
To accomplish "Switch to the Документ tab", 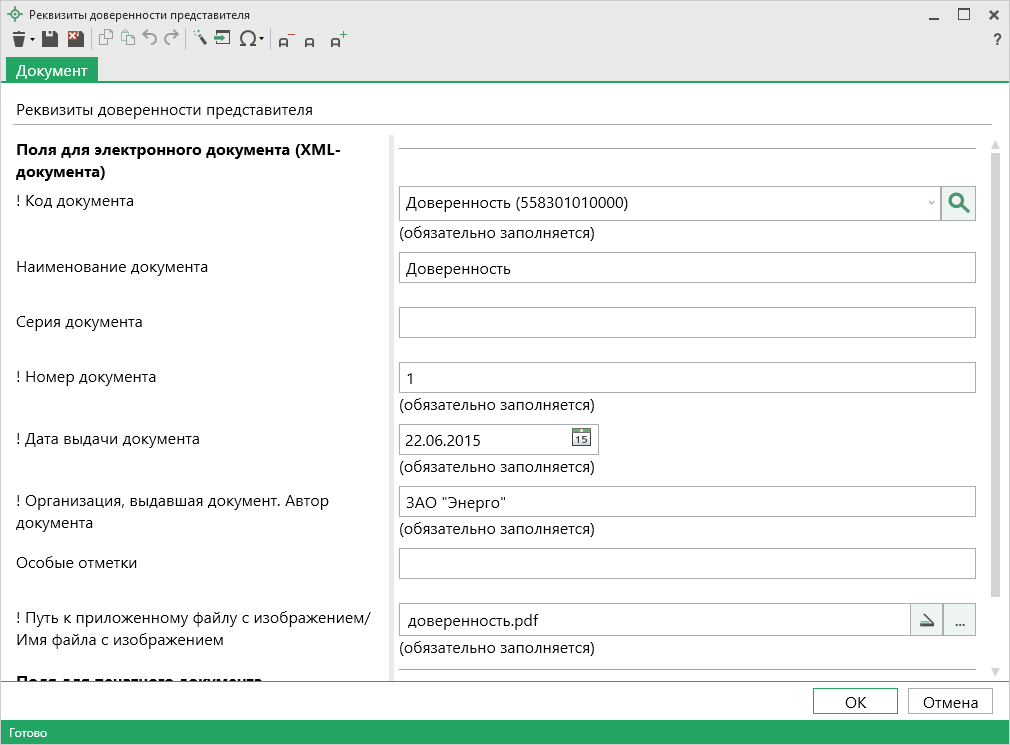I will 52,70.
